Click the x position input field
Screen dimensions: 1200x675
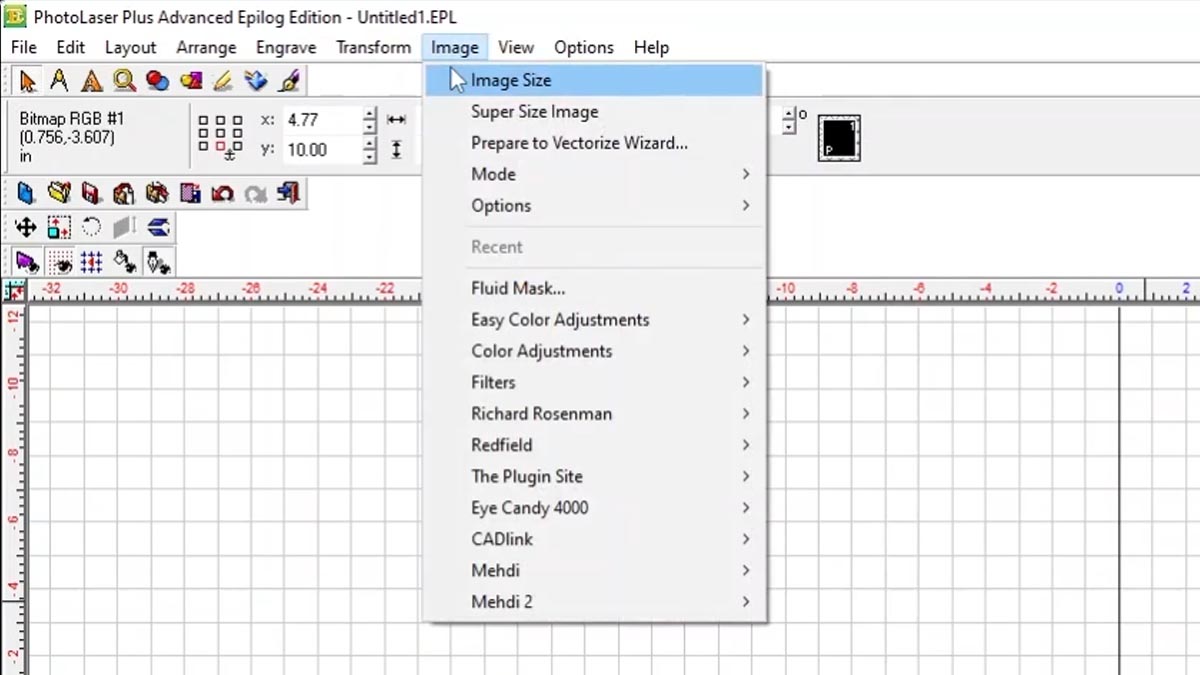(320, 120)
